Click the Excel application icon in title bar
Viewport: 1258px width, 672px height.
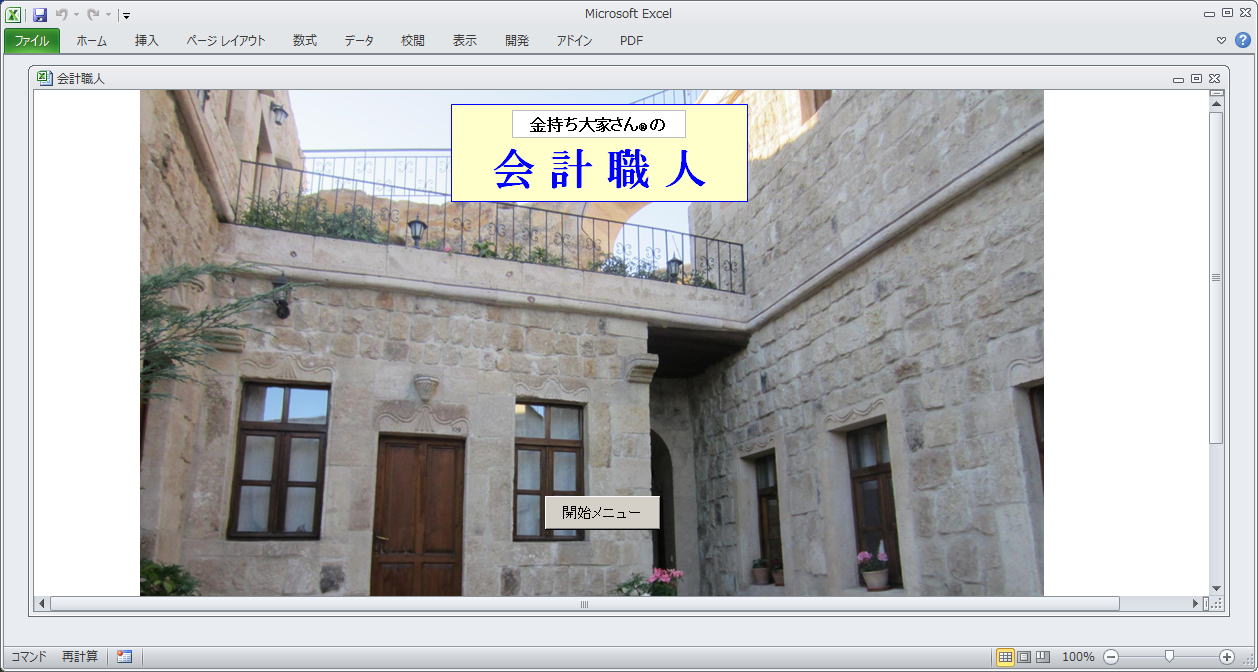[x=14, y=15]
